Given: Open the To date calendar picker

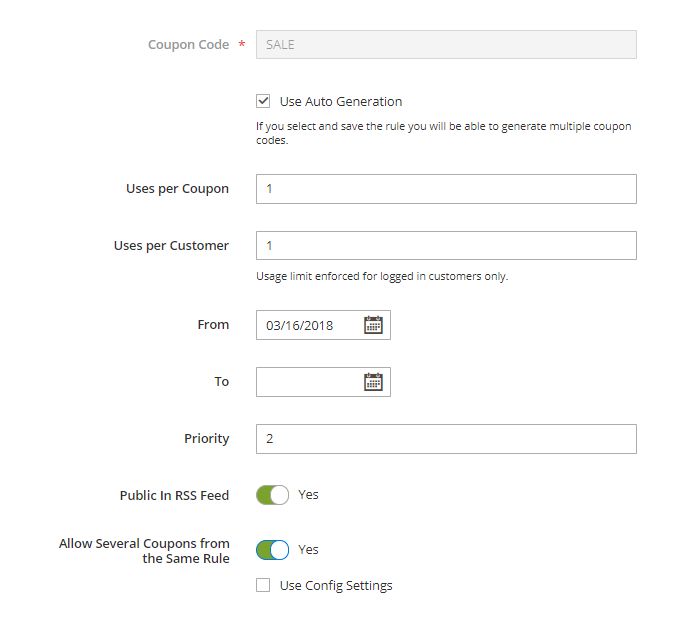Looking at the screenshot, I should 373,381.
